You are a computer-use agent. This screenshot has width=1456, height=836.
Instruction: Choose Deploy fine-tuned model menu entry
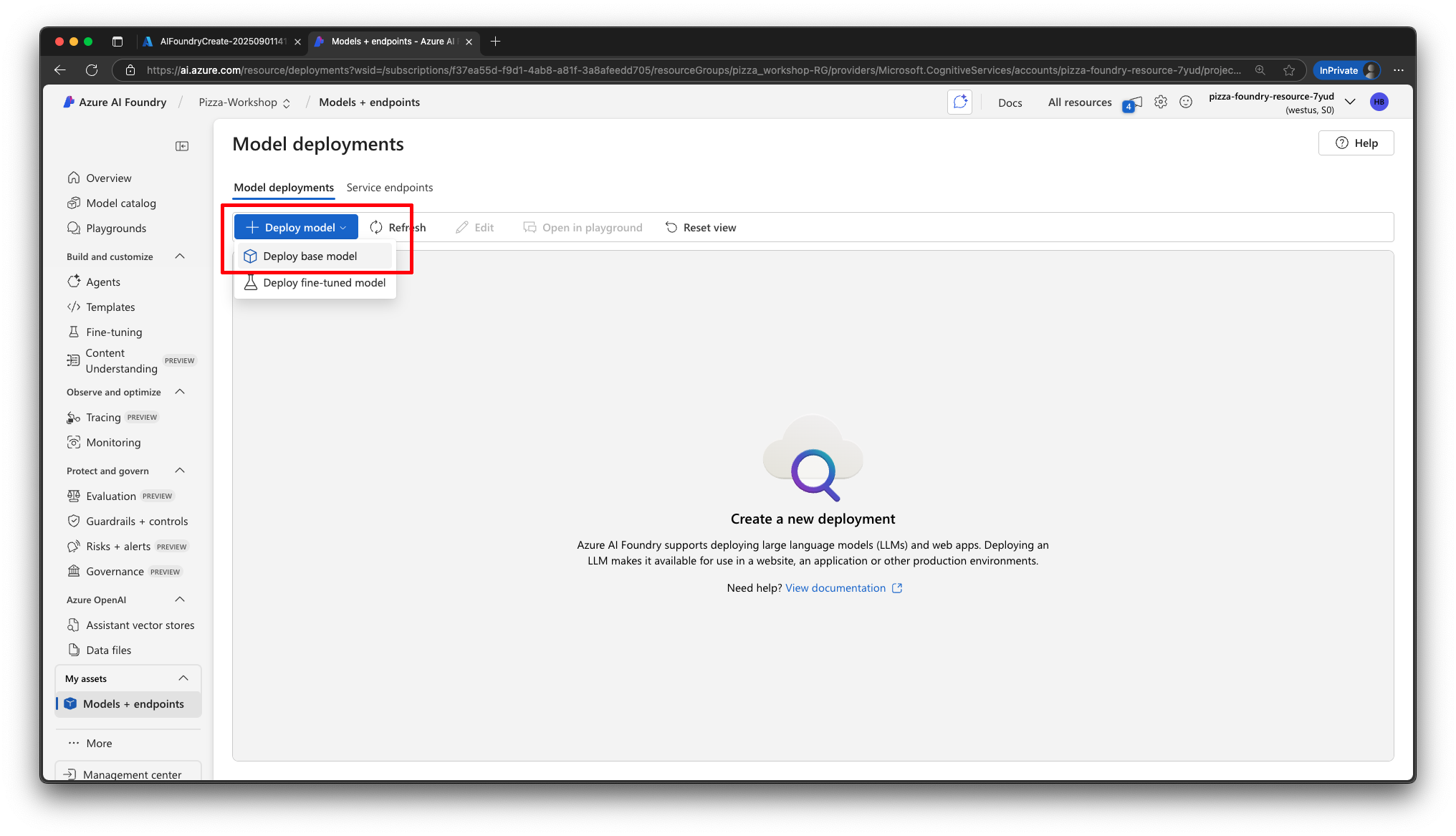(324, 283)
